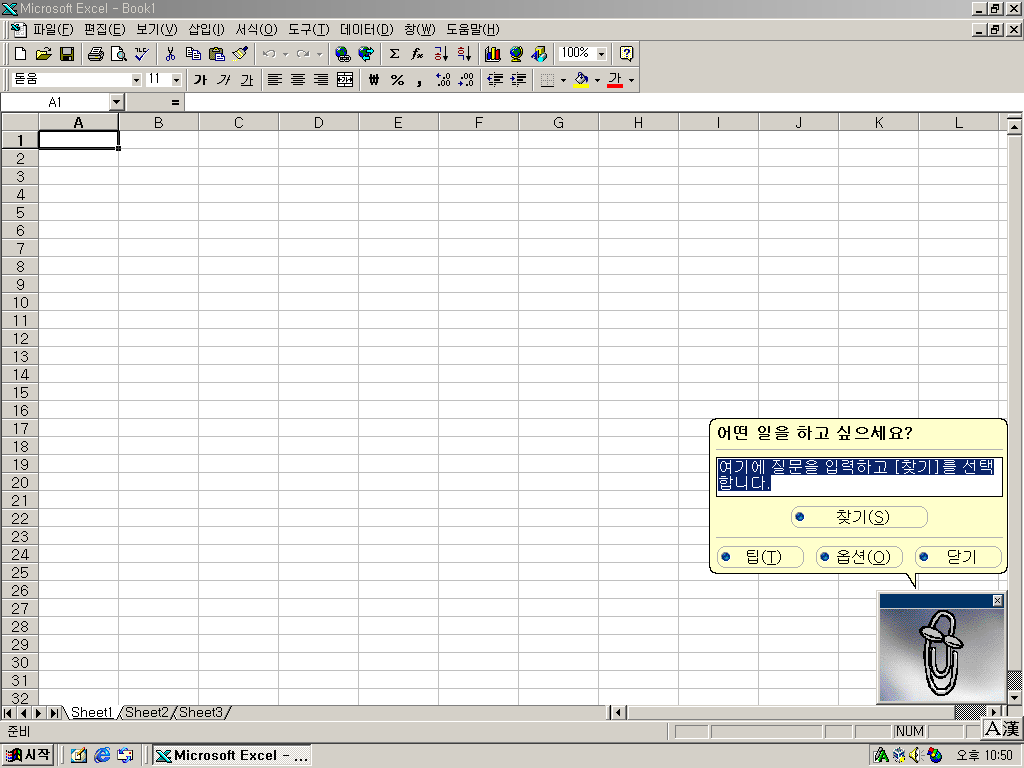Toggle bold 가 formatting
Image resolution: width=1024 pixels, height=768 pixels.
(200, 80)
